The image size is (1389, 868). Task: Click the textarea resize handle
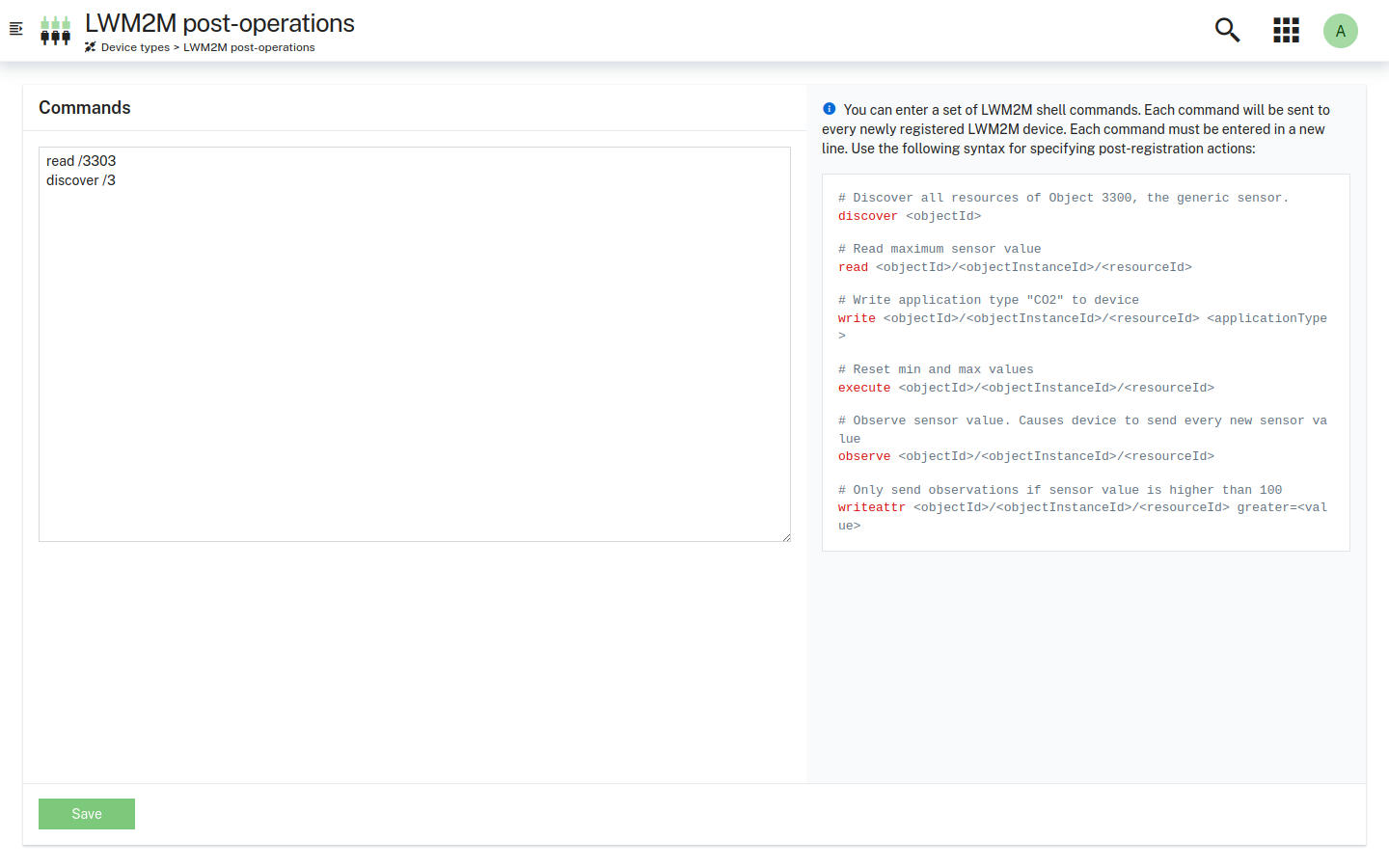pyautogui.click(x=786, y=537)
